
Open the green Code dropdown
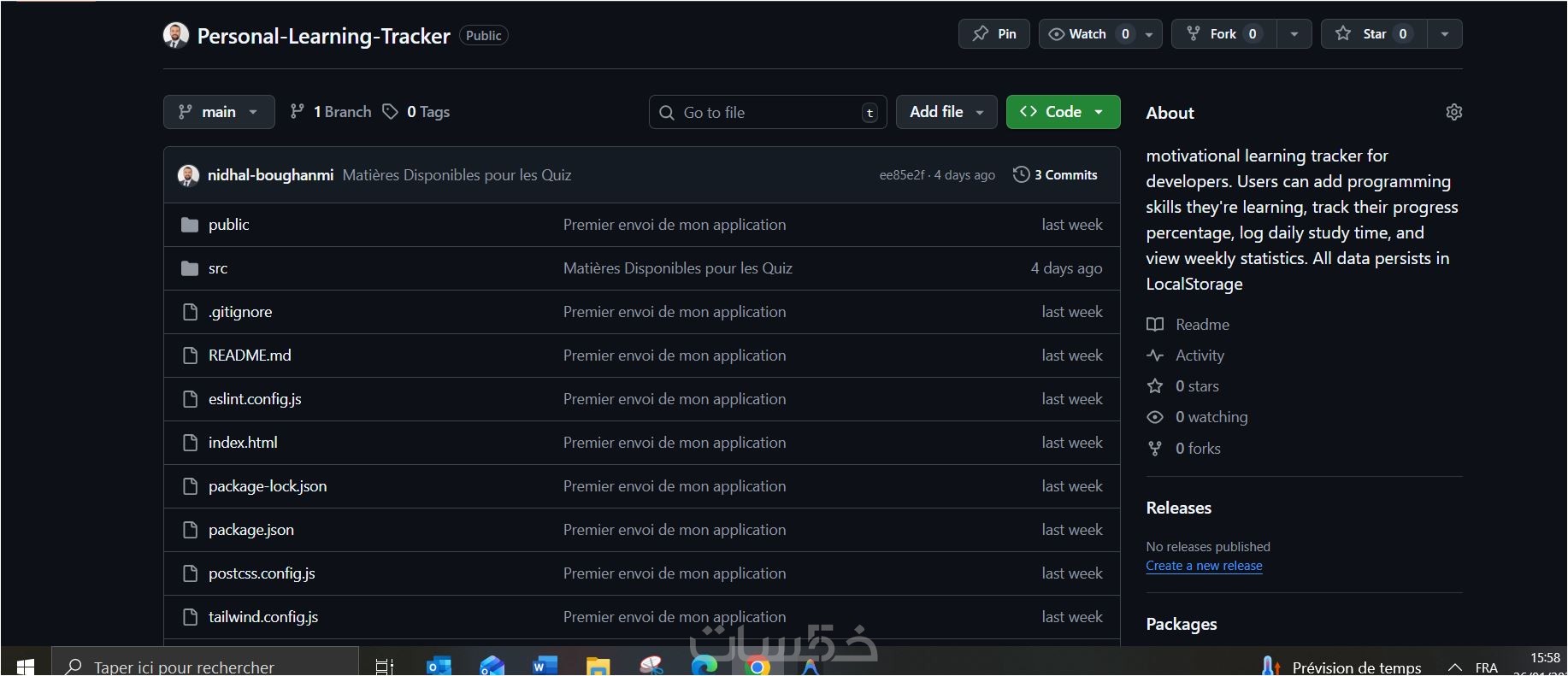pyautogui.click(x=1063, y=112)
